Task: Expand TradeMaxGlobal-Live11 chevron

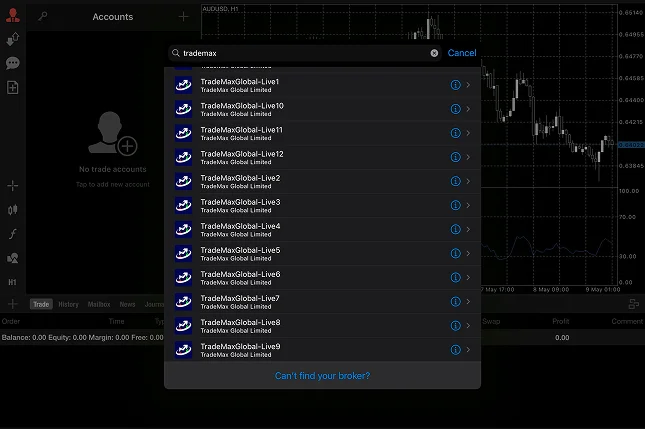Action: tap(468, 133)
